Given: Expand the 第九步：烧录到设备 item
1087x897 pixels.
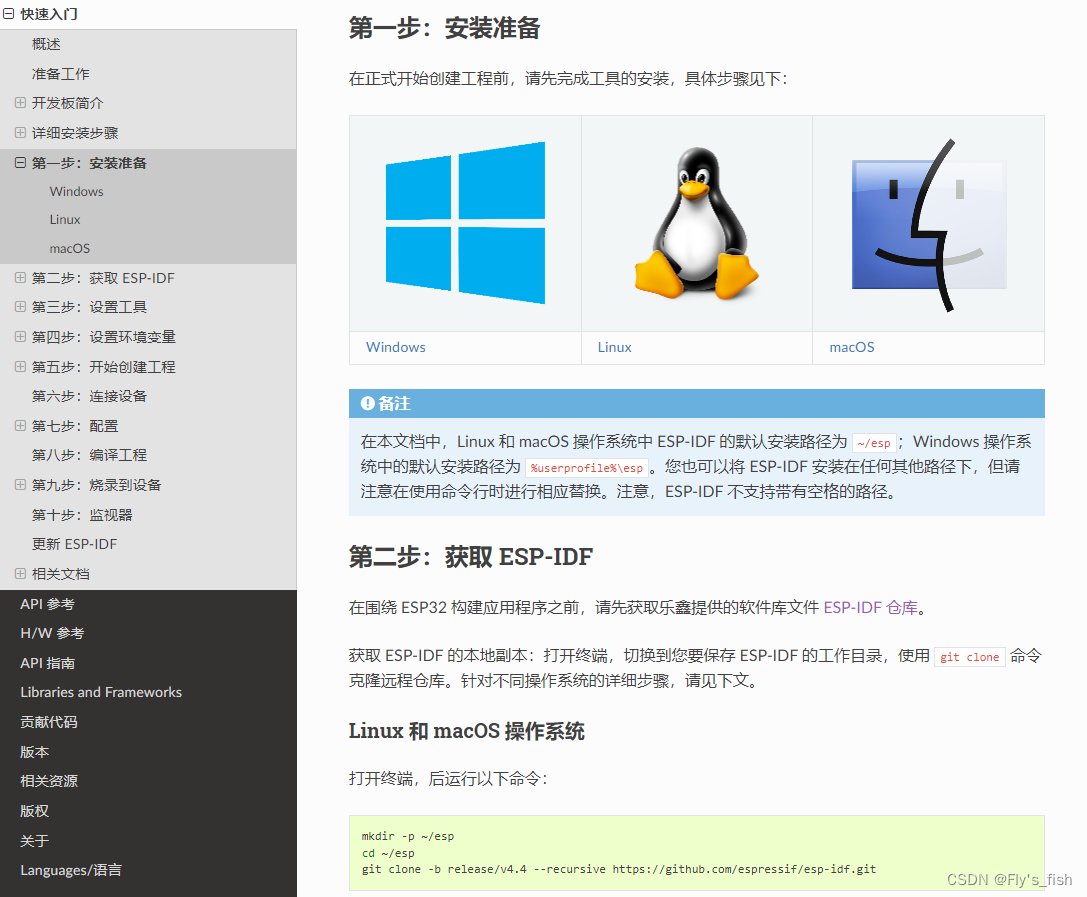Looking at the screenshot, I should 20,485.
